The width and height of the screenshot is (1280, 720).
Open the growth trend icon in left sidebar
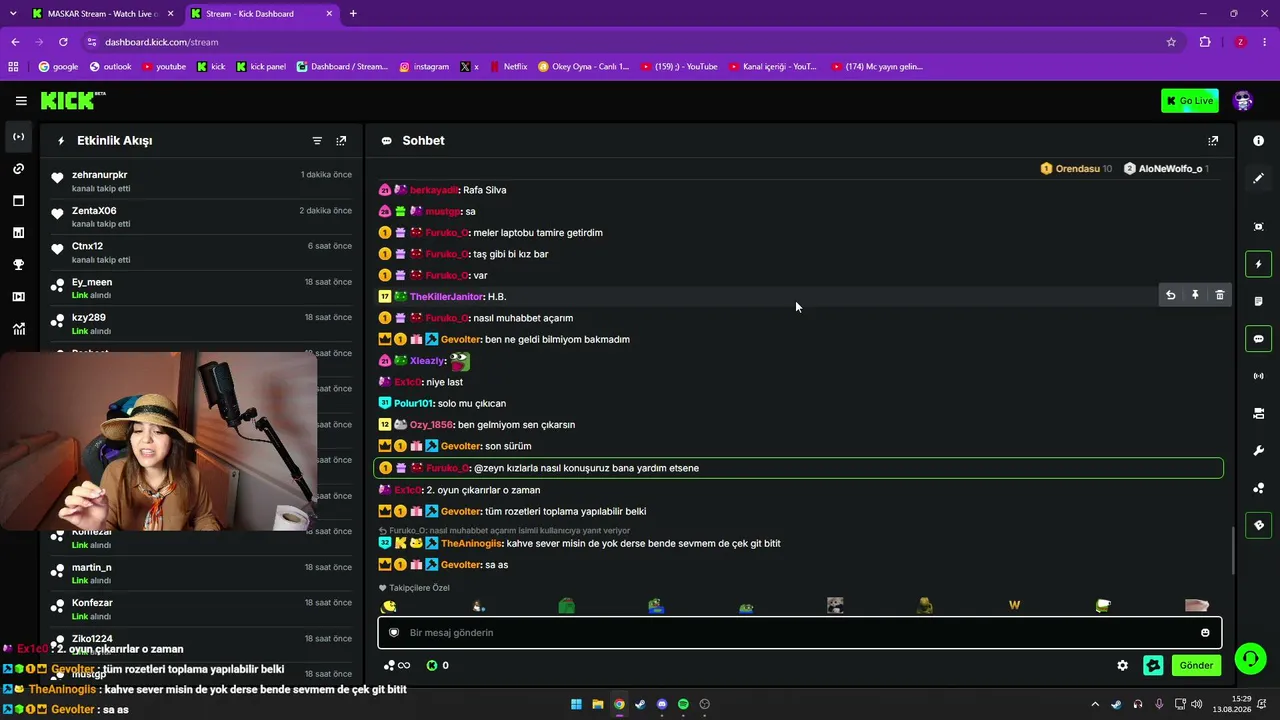(19, 329)
